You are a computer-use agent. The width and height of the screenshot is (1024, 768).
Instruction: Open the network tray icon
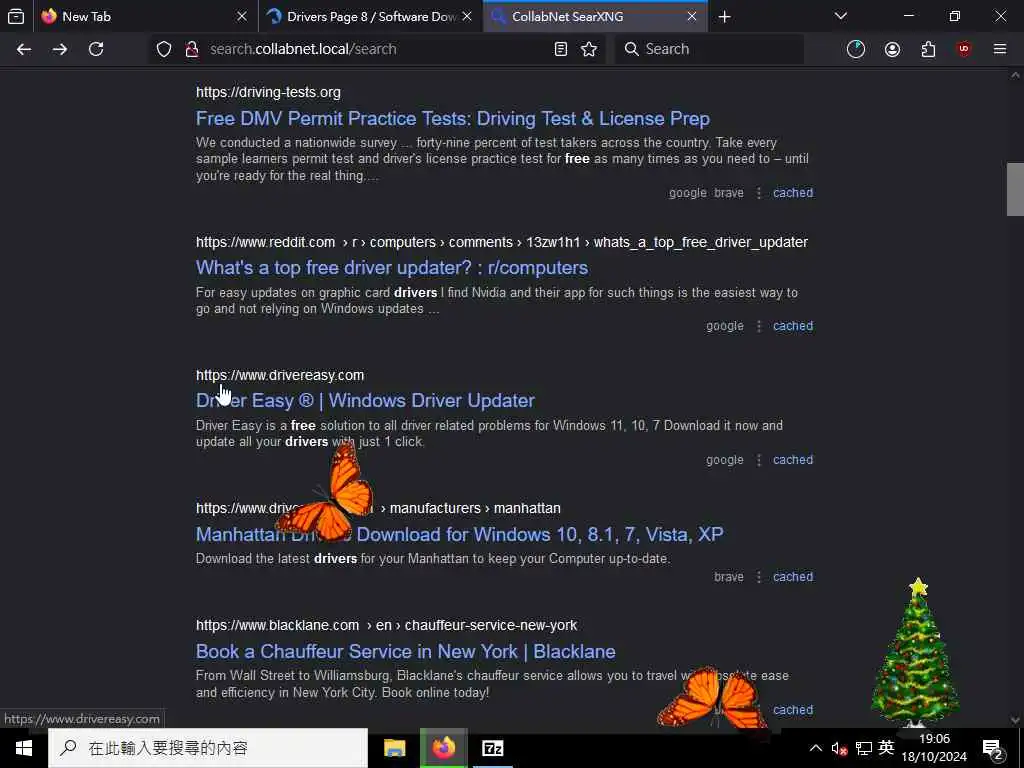coord(863,748)
